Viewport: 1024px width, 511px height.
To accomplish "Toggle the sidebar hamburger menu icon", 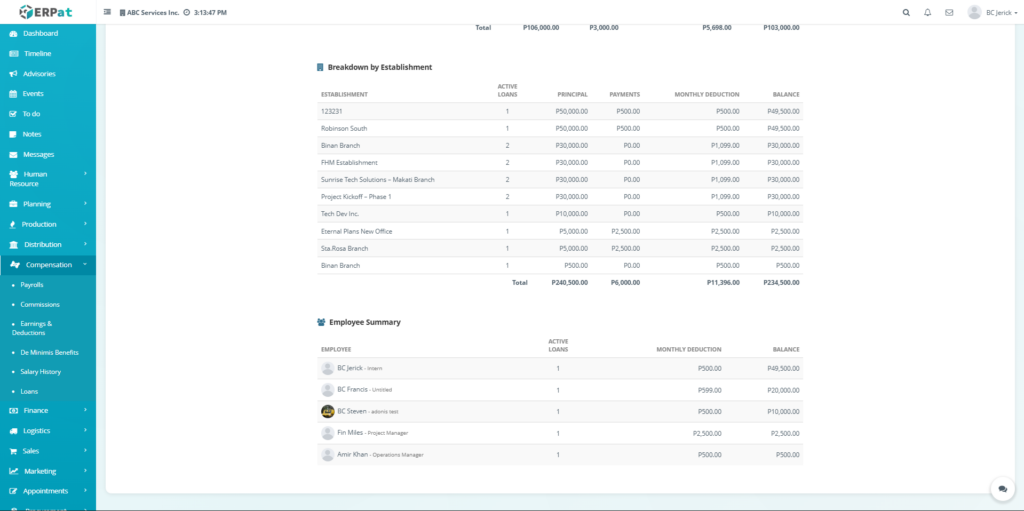I will coord(107,13).
